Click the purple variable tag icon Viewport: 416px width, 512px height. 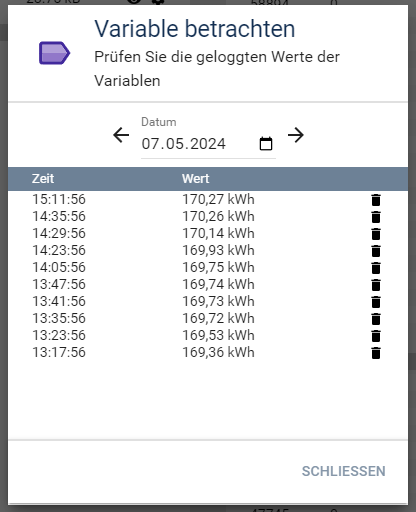(55, 53)
